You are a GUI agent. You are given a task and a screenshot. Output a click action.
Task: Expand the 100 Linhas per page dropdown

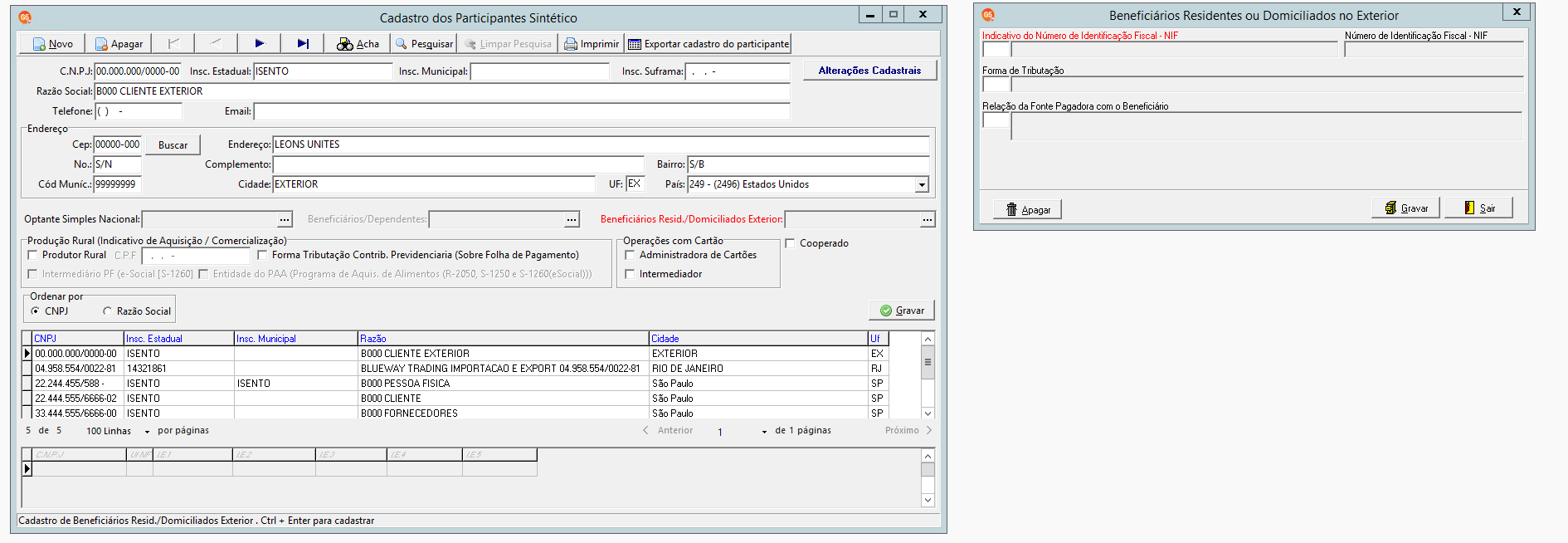[x=147, y=432]
